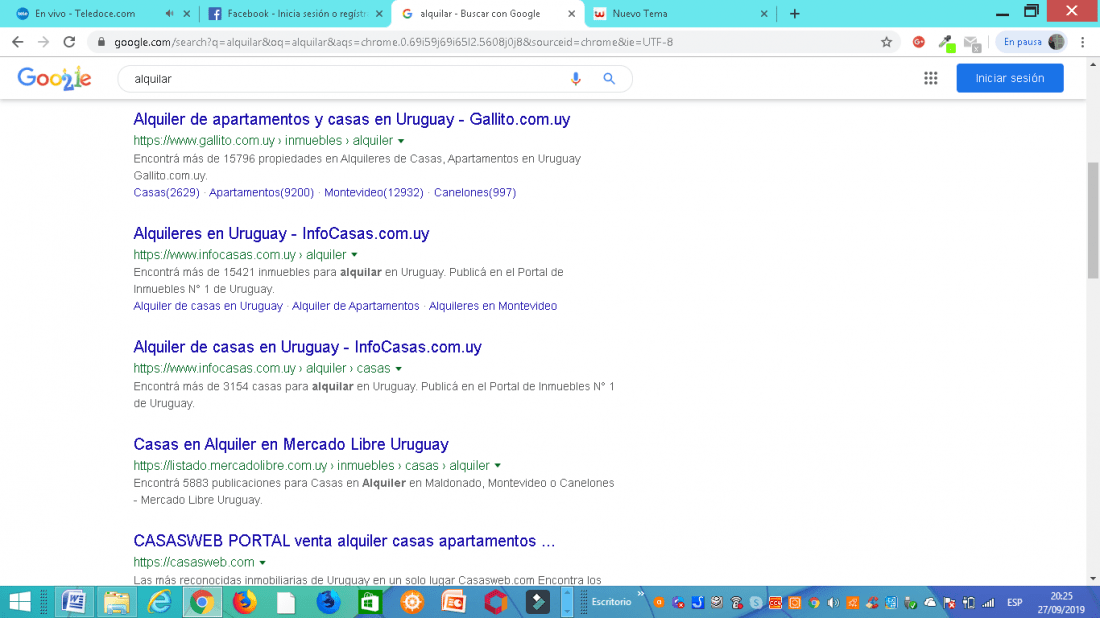Expand the mercadolibre result URL dropdown arrow
The width and height of the screenshot is (1100, 618).
click(497, 466)
